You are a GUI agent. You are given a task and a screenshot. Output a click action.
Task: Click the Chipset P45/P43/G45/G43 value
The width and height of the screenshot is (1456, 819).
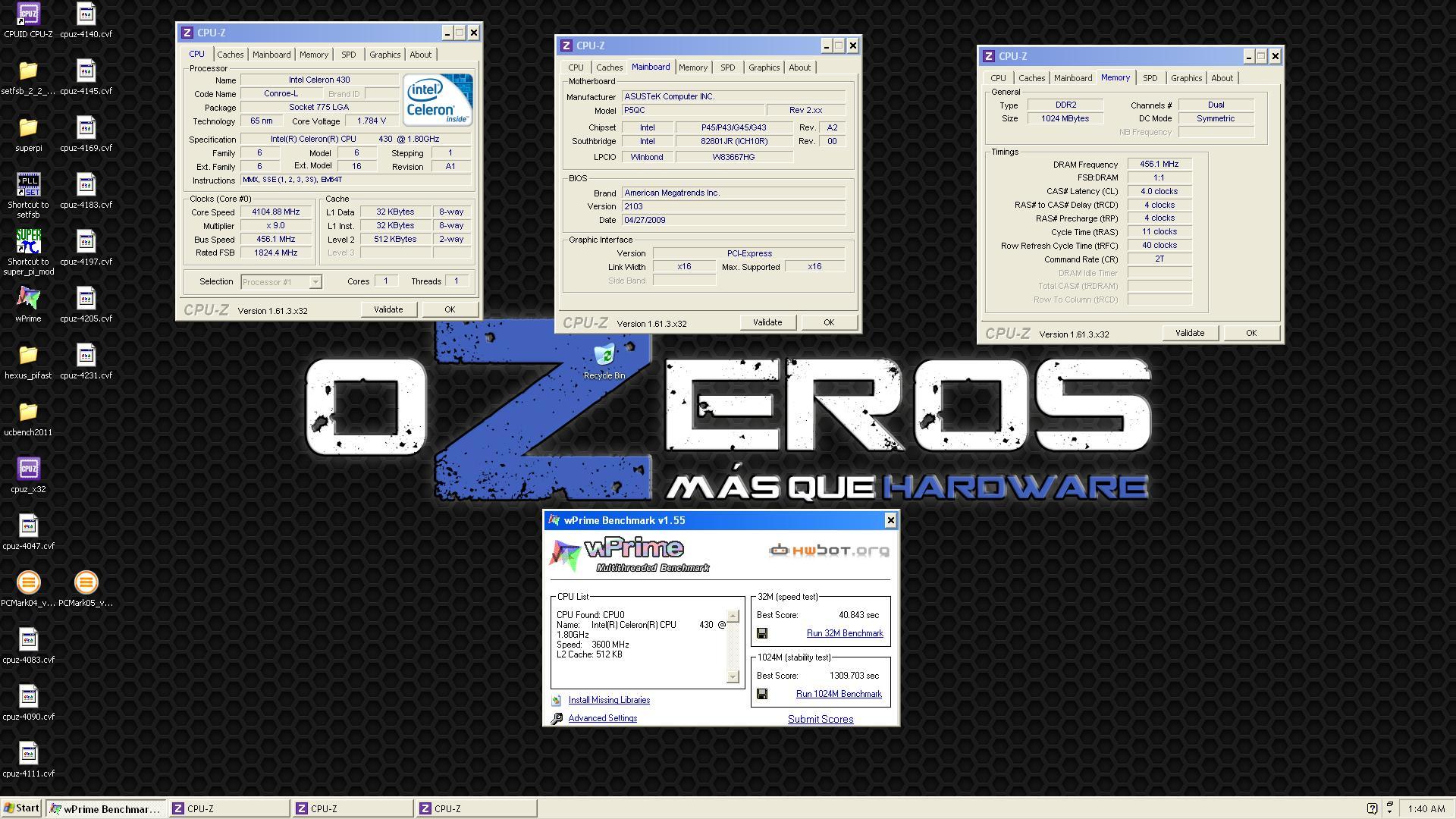733,127
